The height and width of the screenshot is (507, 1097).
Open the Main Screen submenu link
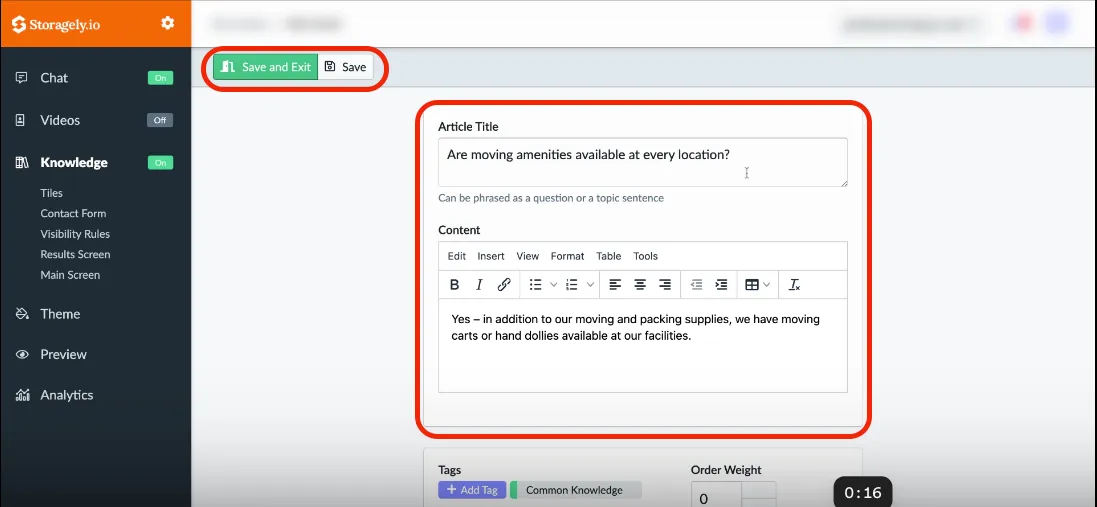coord(70,275)
